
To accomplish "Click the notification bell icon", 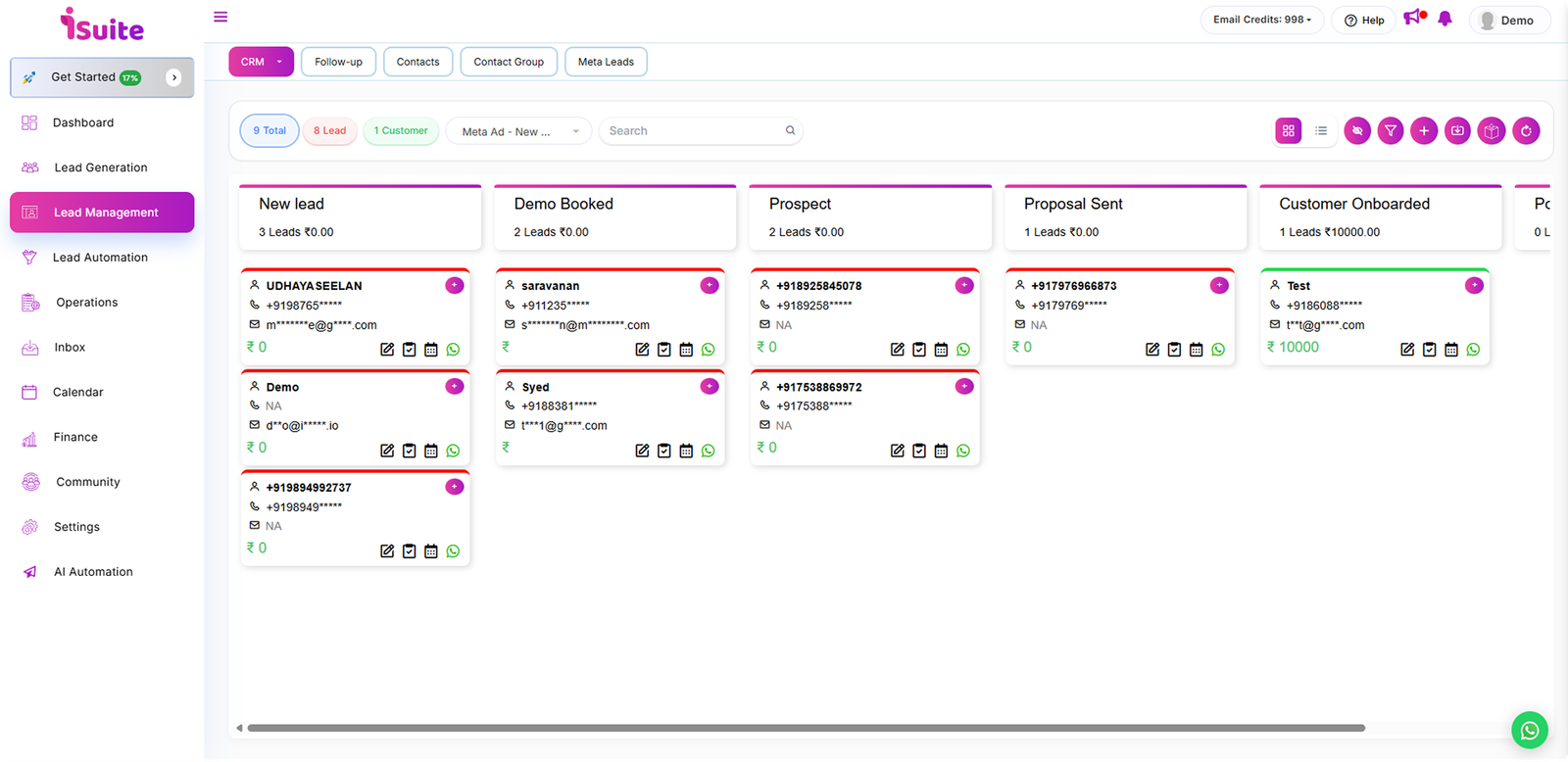I will click(1445, 19).
